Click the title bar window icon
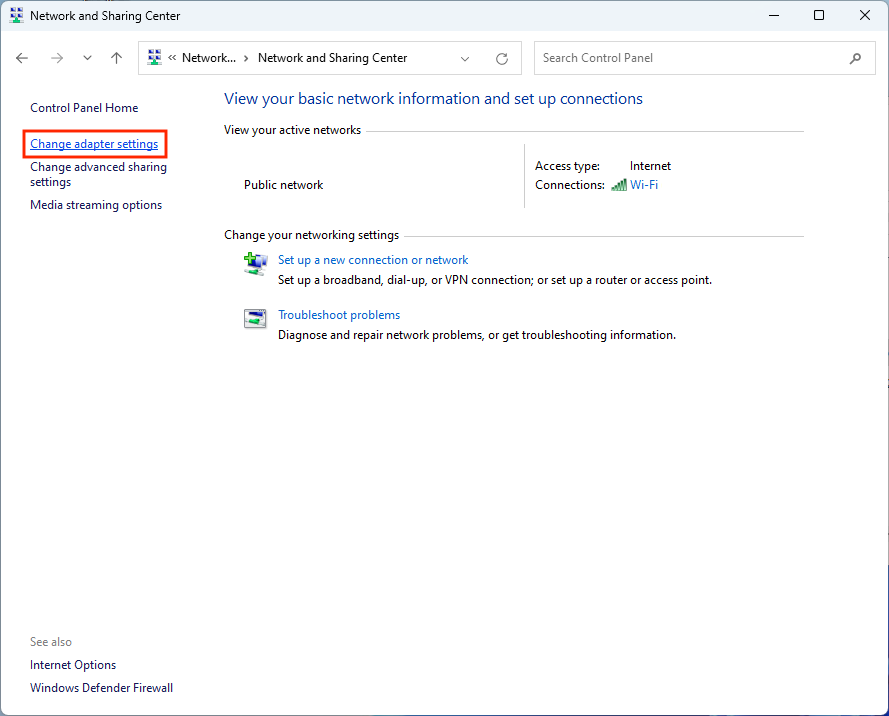The image size is (889, 716). pos(16,15)
